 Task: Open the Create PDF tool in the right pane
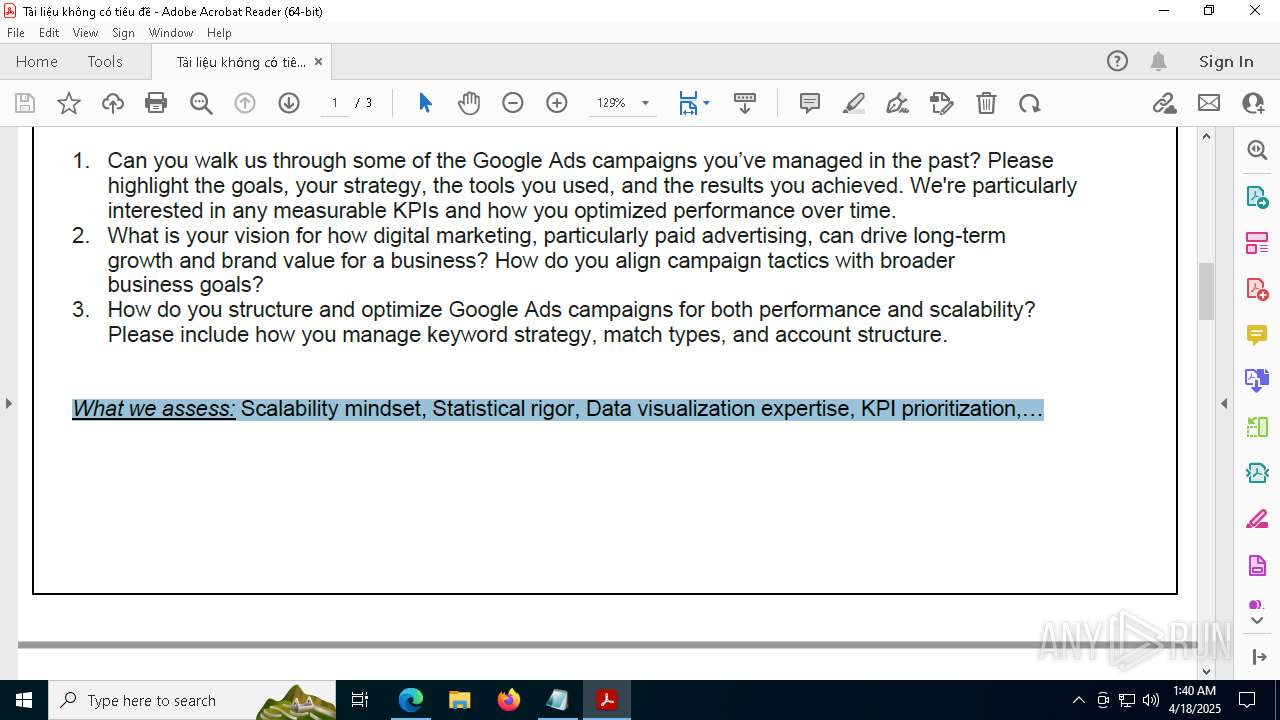coord(1257,289)
